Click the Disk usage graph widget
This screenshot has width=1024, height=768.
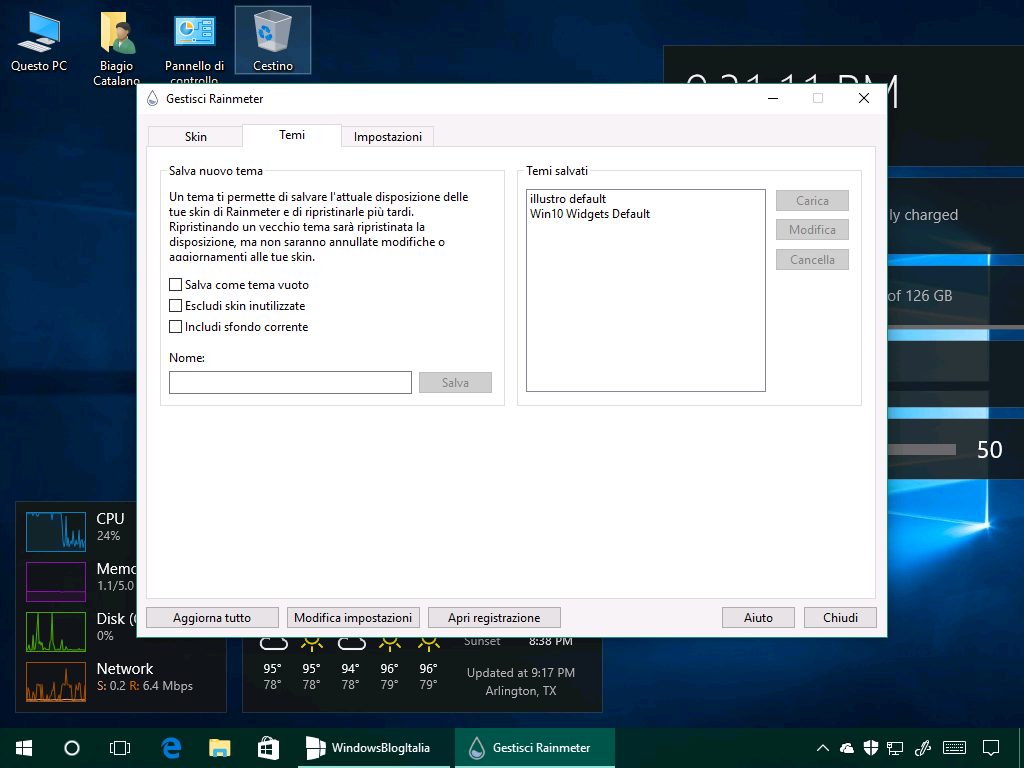pyautogui.click(x=56, y=632)
